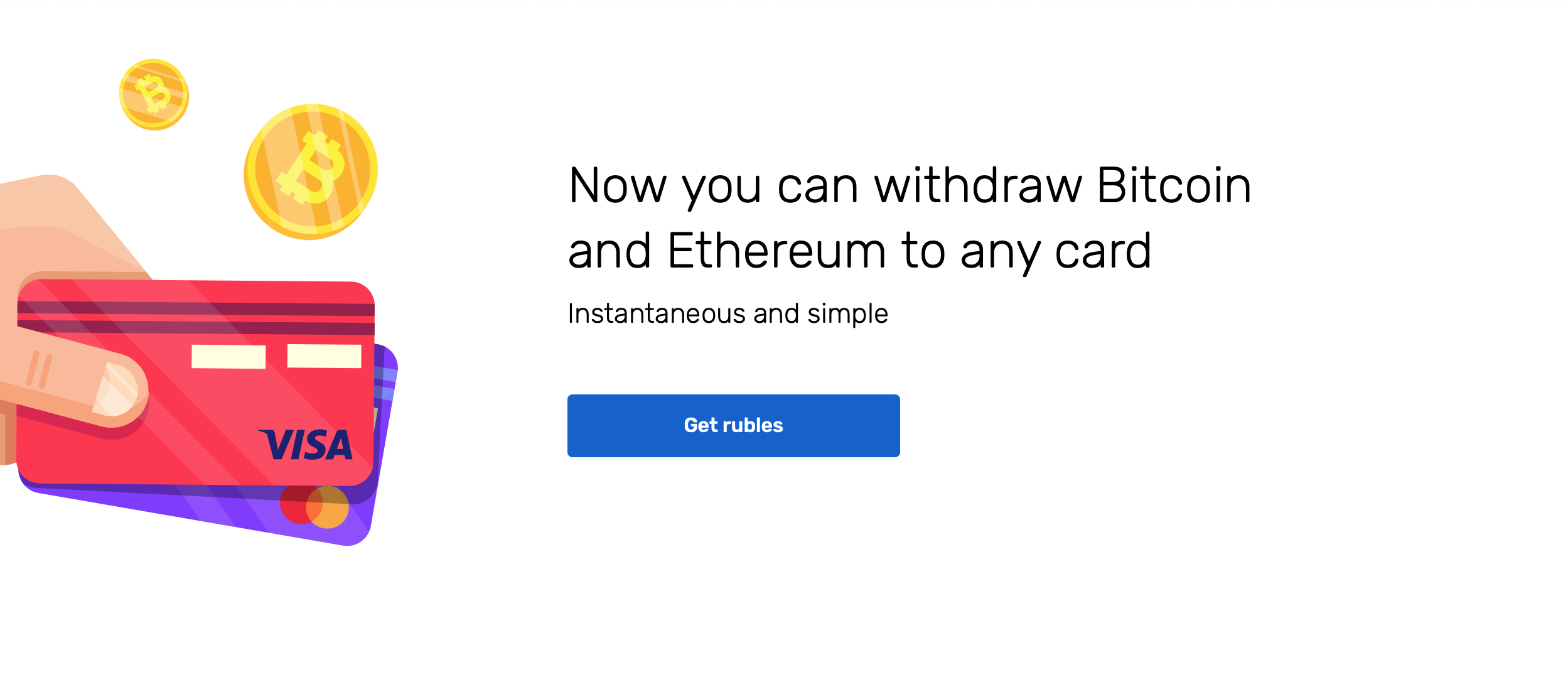Click the VISA logo on red card
Screen dimensions: 1568x699
click(x=306, y=445)
